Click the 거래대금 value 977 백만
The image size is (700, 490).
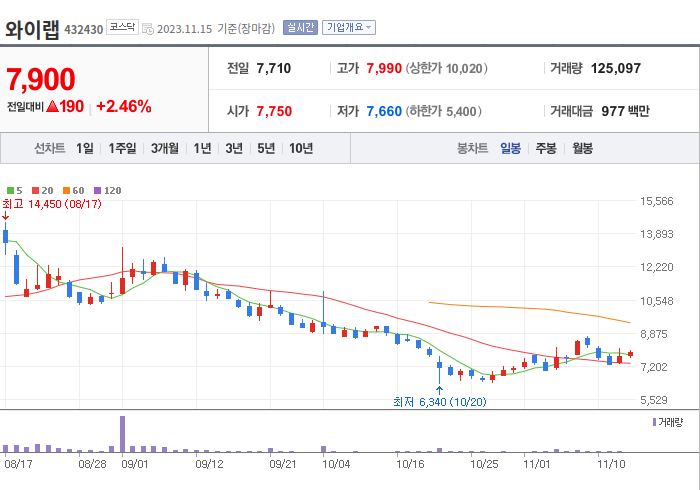(x=625, y=111)
